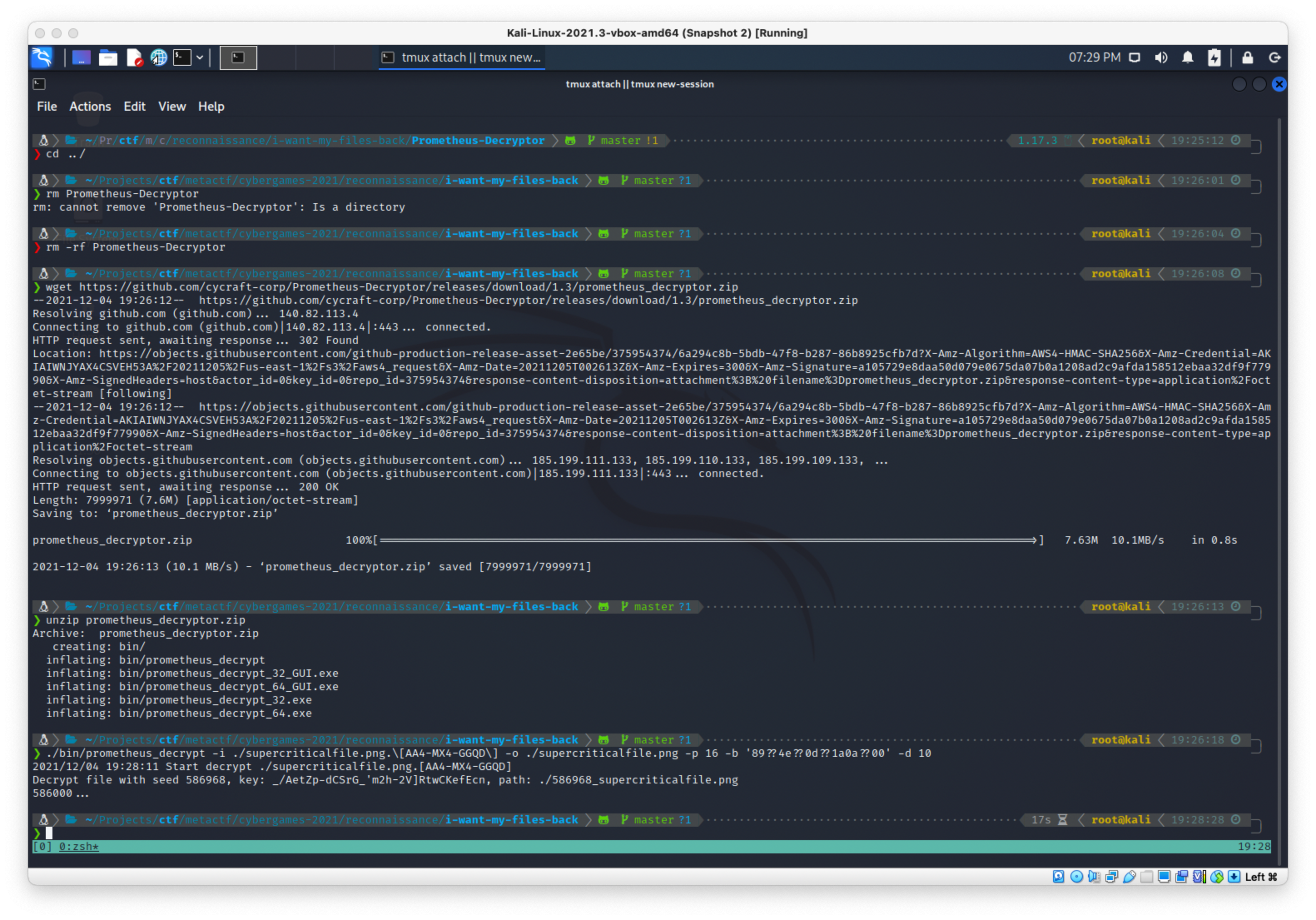The image size is (1316, 920).
Task: Click the VirtualBox CPU virtualization indicator icon
Action: [1199, 877]
